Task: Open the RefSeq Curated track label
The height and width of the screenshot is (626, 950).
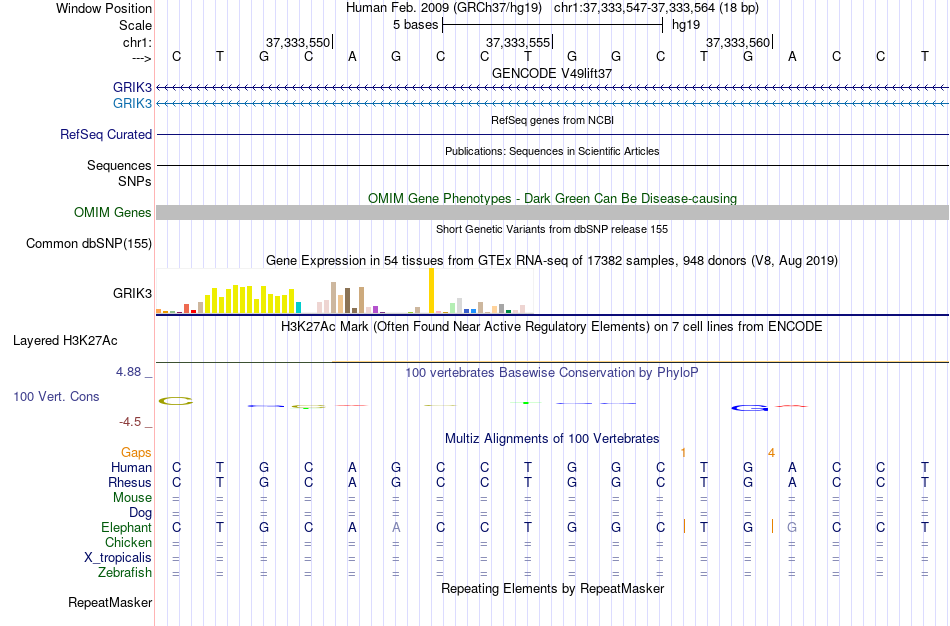Action: pyautogui.click(x=106, y=135)
